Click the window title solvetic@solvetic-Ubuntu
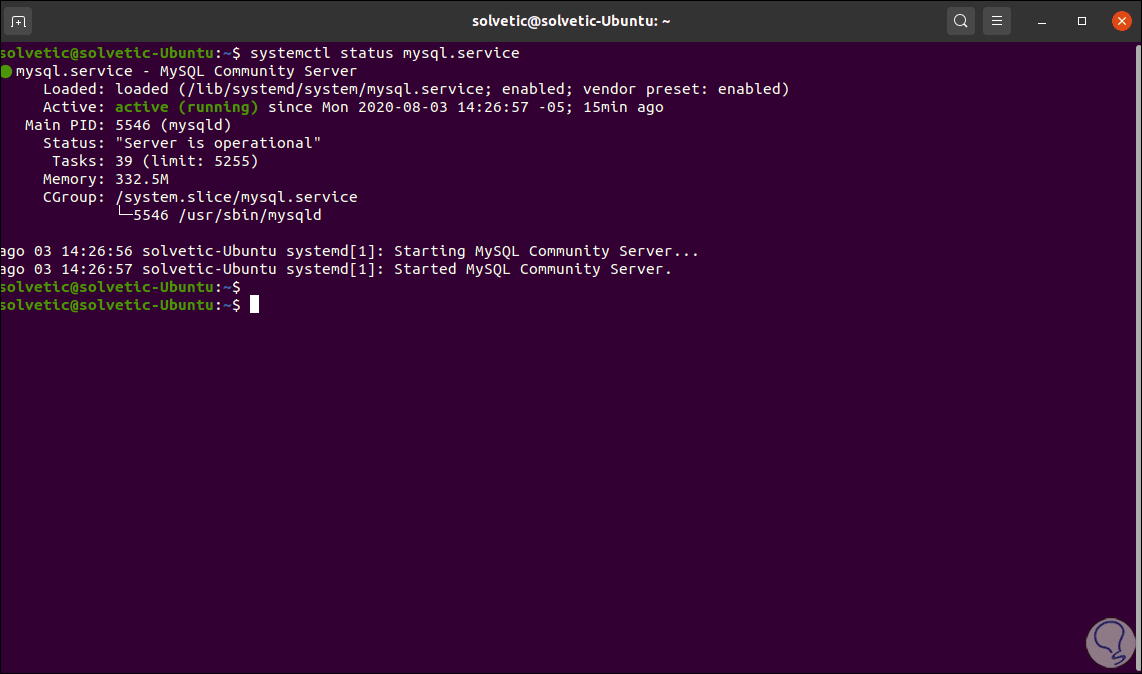The image size is (1142, 674). click(571, 21)
